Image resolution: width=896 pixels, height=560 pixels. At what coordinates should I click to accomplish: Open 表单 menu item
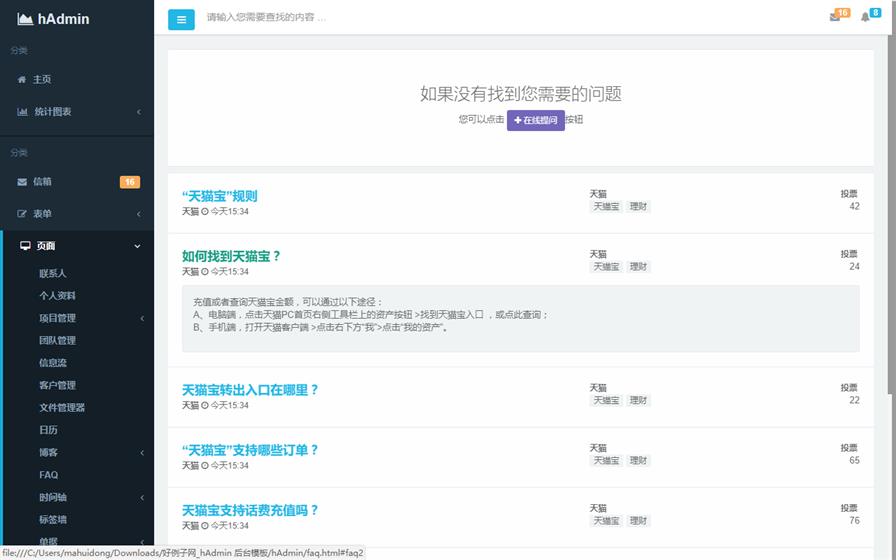[x=42, y=214]
